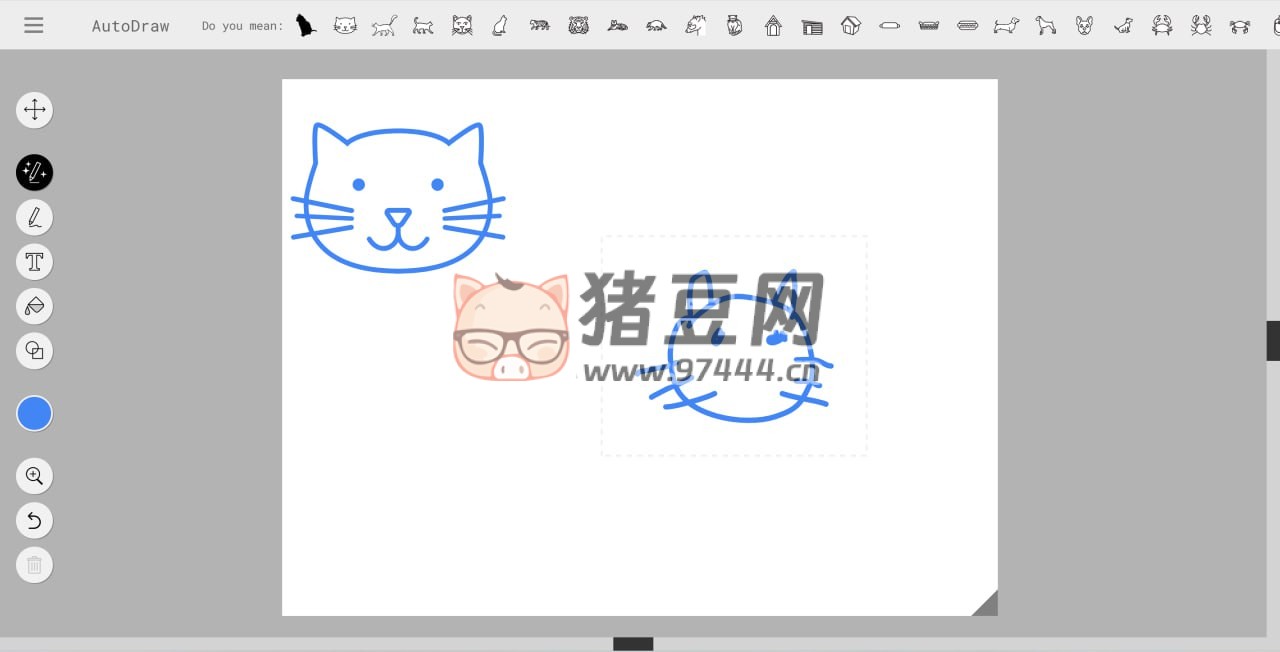The width and height of the screenshot is (1280, 652).
Task: Choose the walking tiger suggestion
Action: pos(540,25)
